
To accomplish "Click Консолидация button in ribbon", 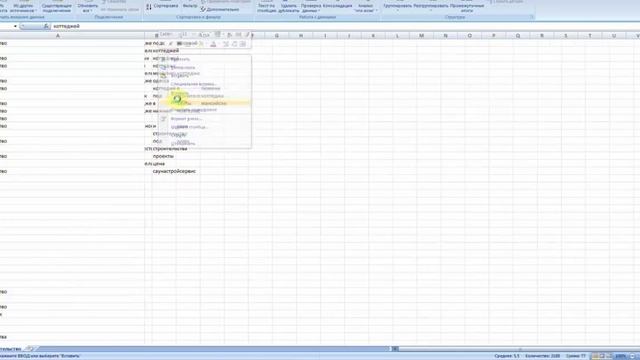I will pyautogui.click(x=337, y=6).
